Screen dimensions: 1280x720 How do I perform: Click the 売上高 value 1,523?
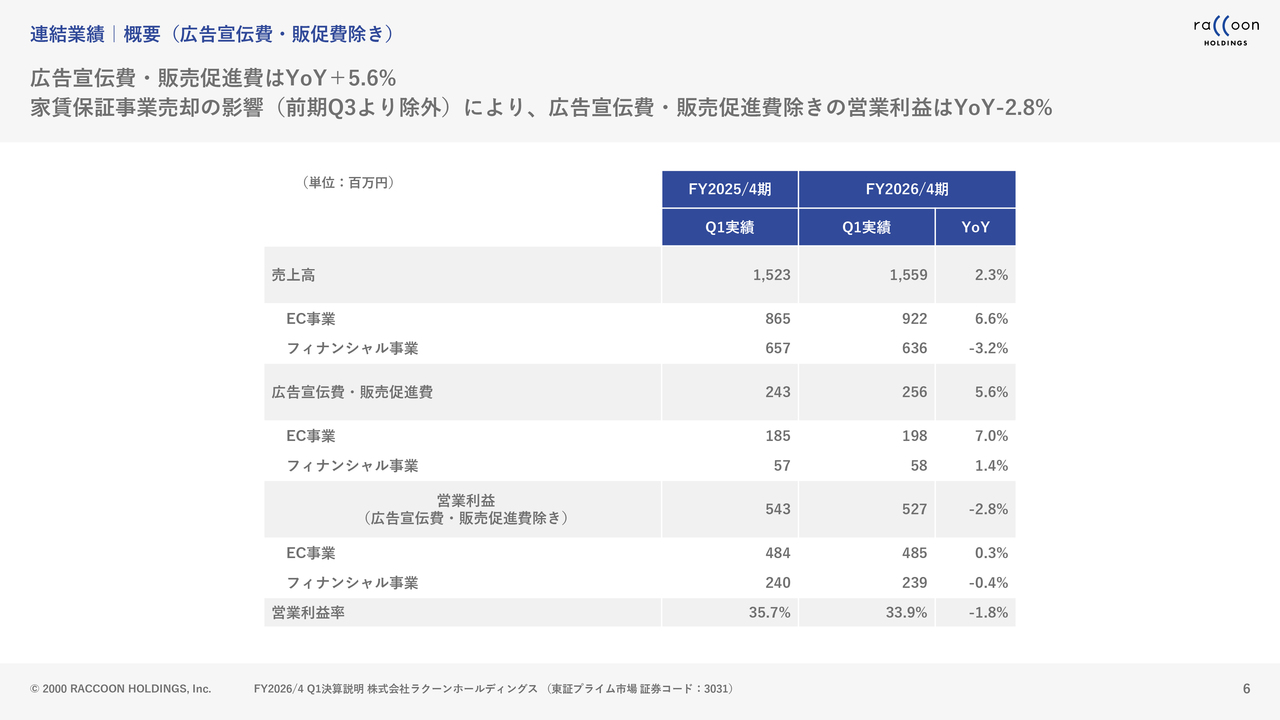click(x=771, y=275)
